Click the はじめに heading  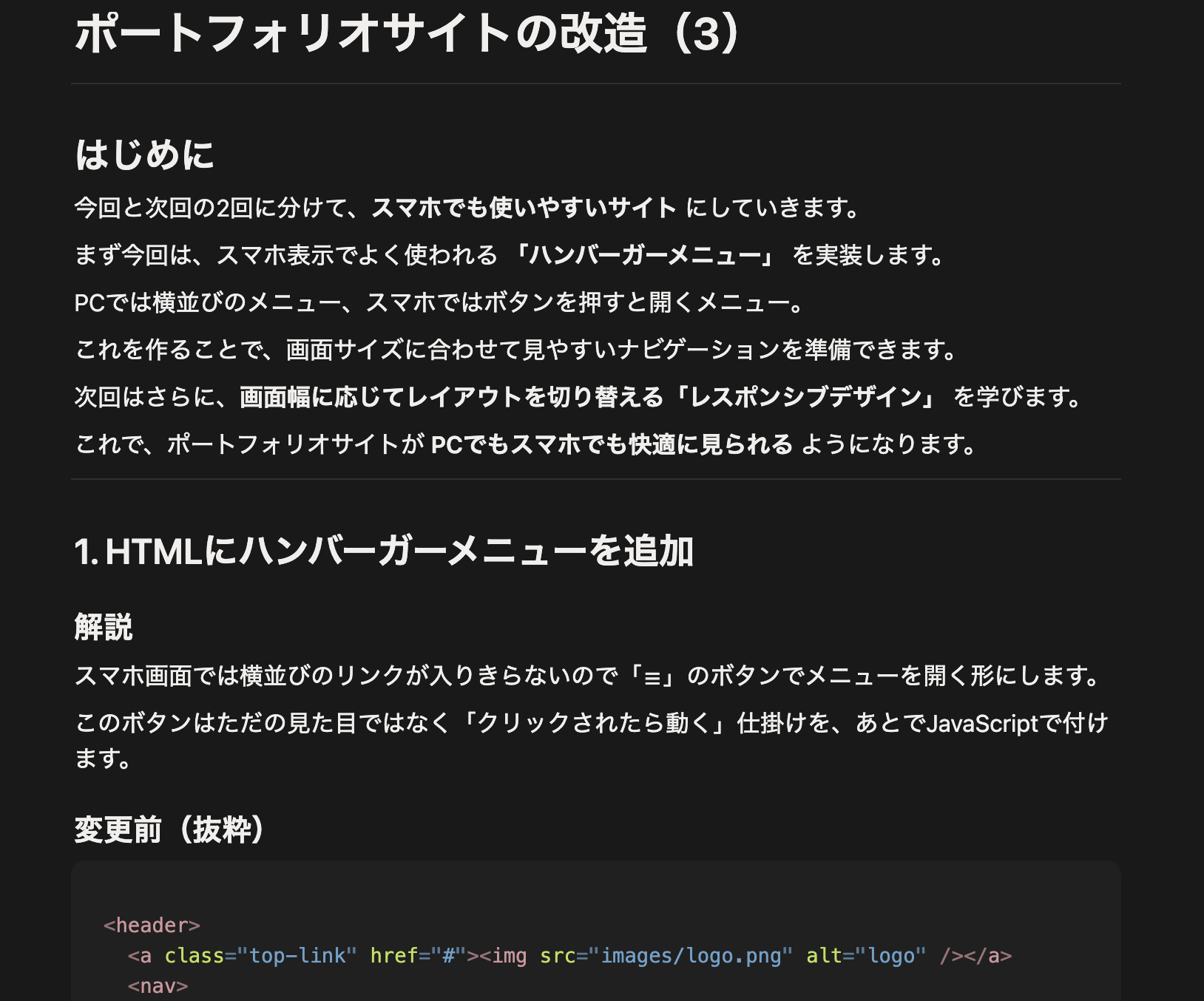(x=144, y=155)
